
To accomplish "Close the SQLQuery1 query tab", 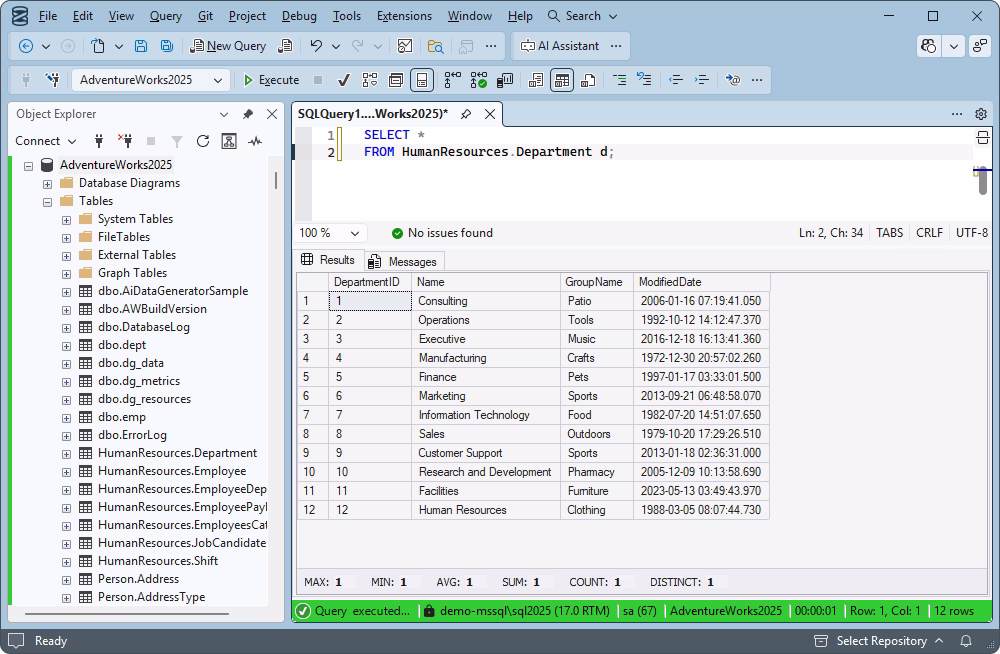I will 490,114.
